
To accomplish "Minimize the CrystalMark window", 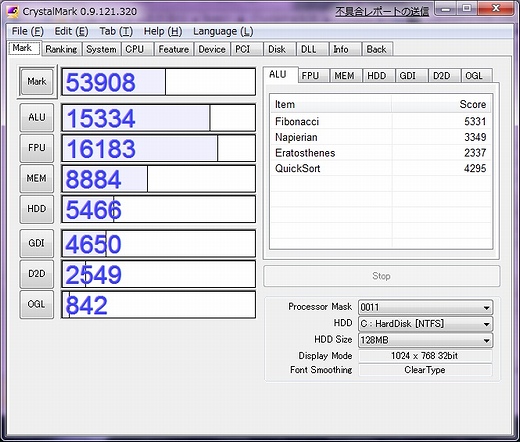I will [x=446, y=9].
